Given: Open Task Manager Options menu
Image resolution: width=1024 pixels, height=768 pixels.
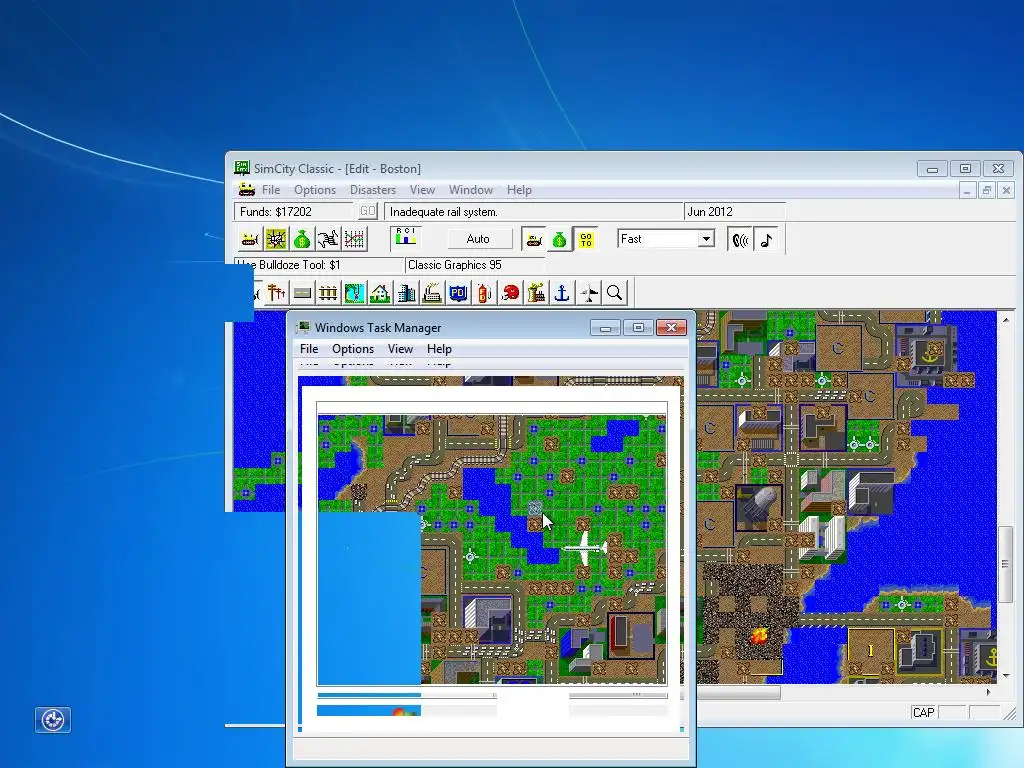Looking at the screenshot, I should (353, 349).
